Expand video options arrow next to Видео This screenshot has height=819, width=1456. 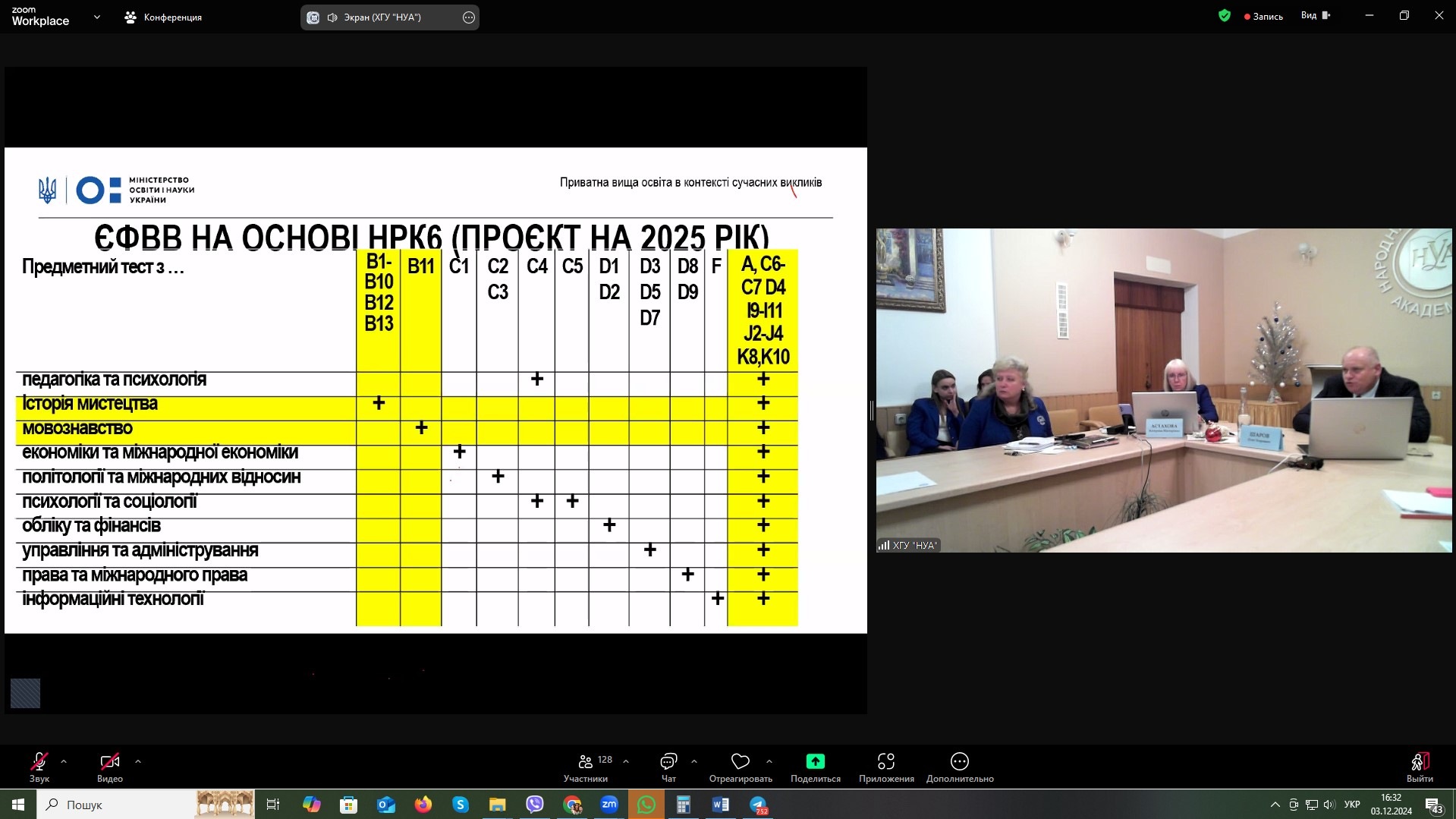(138, 761)
